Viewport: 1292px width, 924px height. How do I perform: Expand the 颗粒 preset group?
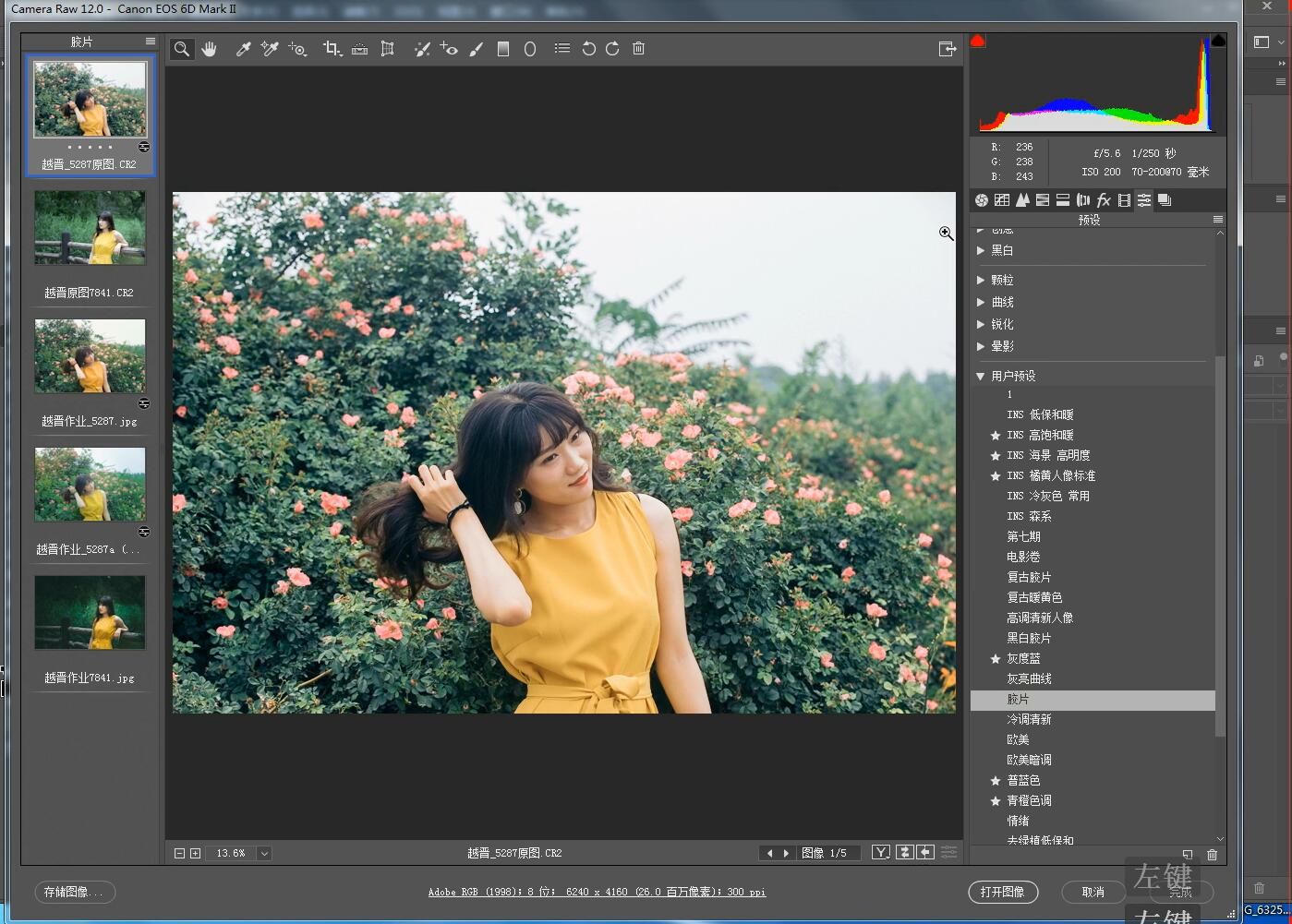(x=981, y=280)
